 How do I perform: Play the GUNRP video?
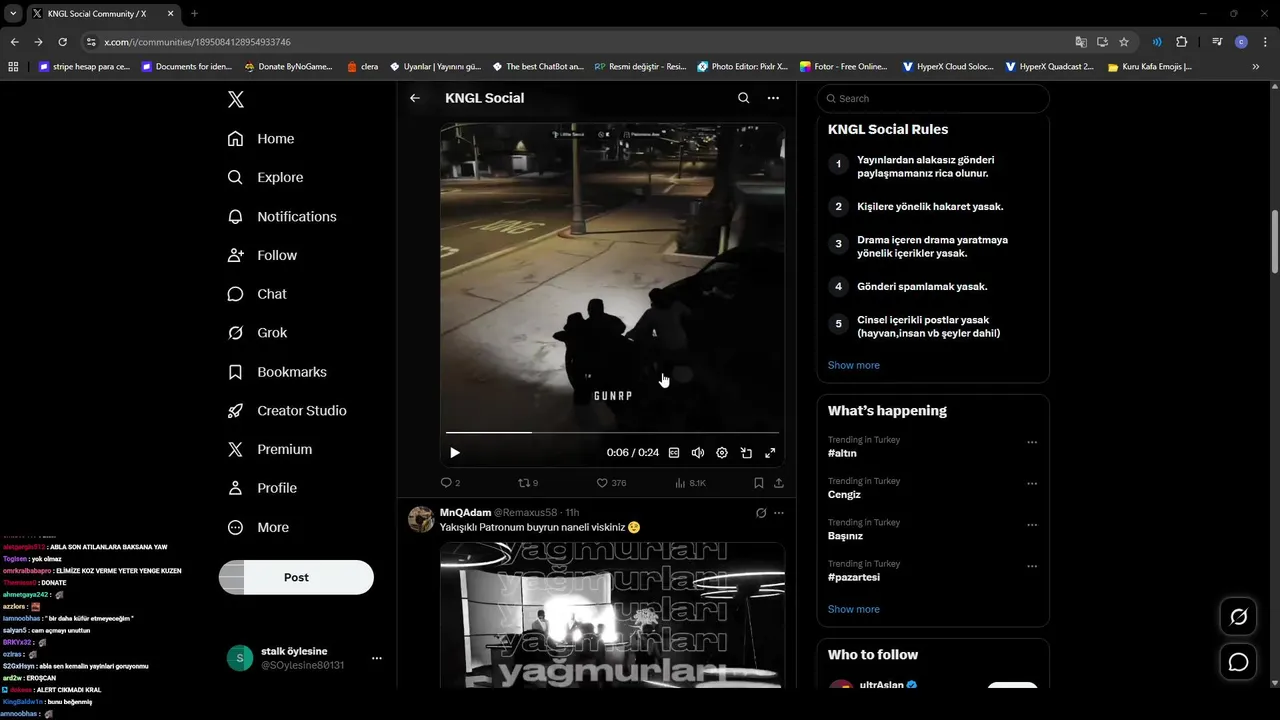click(x=455, y=453)
